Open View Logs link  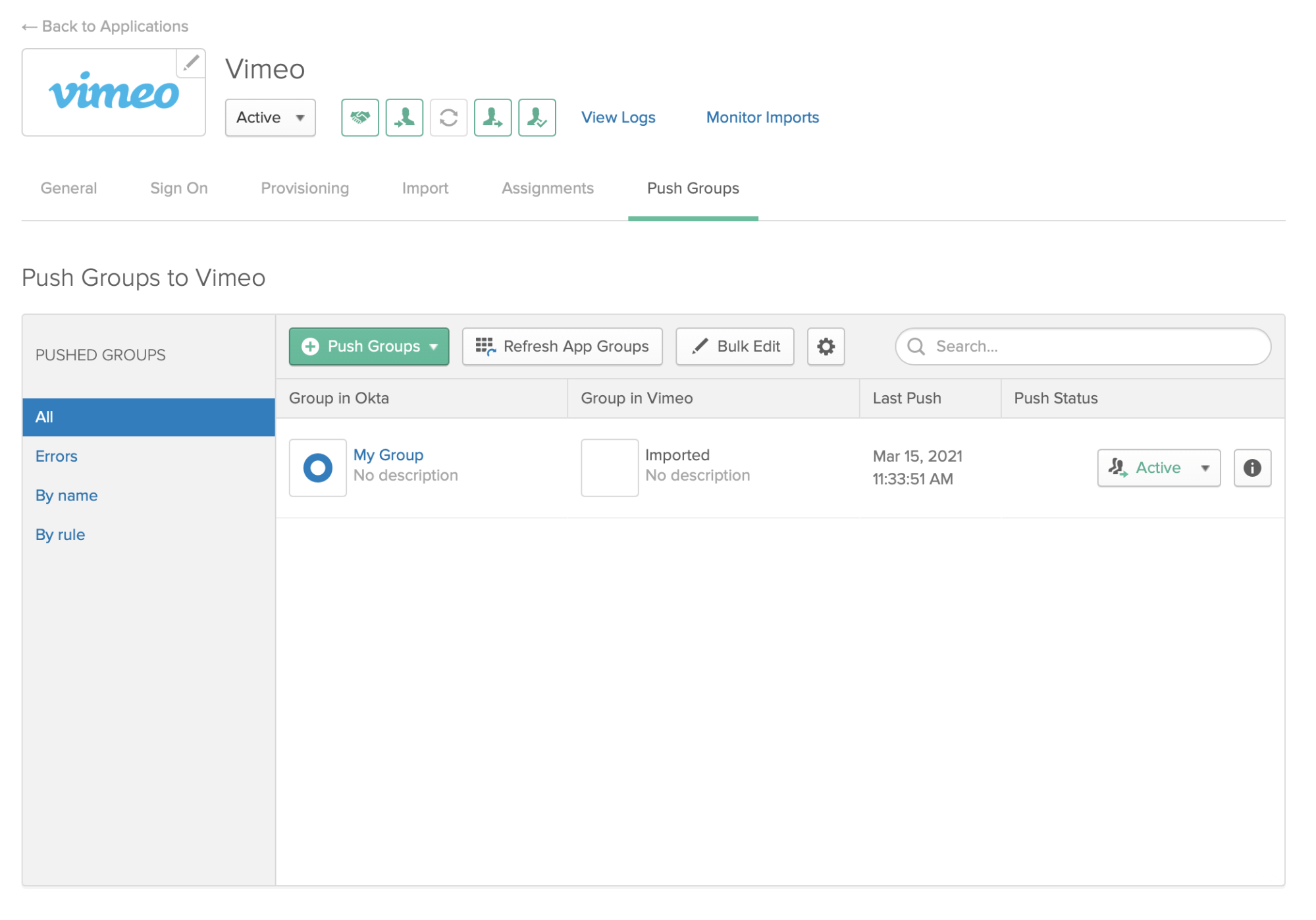pyautogui.click(x=618, y=117)
